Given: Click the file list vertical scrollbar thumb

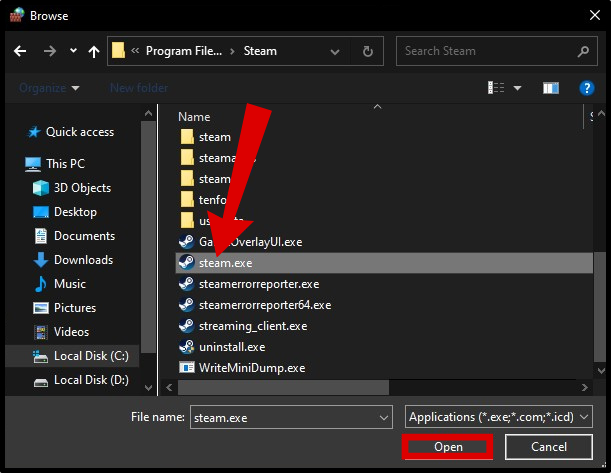Looking at the screenshot, I should pyautogui.click(x=600, y=307).
